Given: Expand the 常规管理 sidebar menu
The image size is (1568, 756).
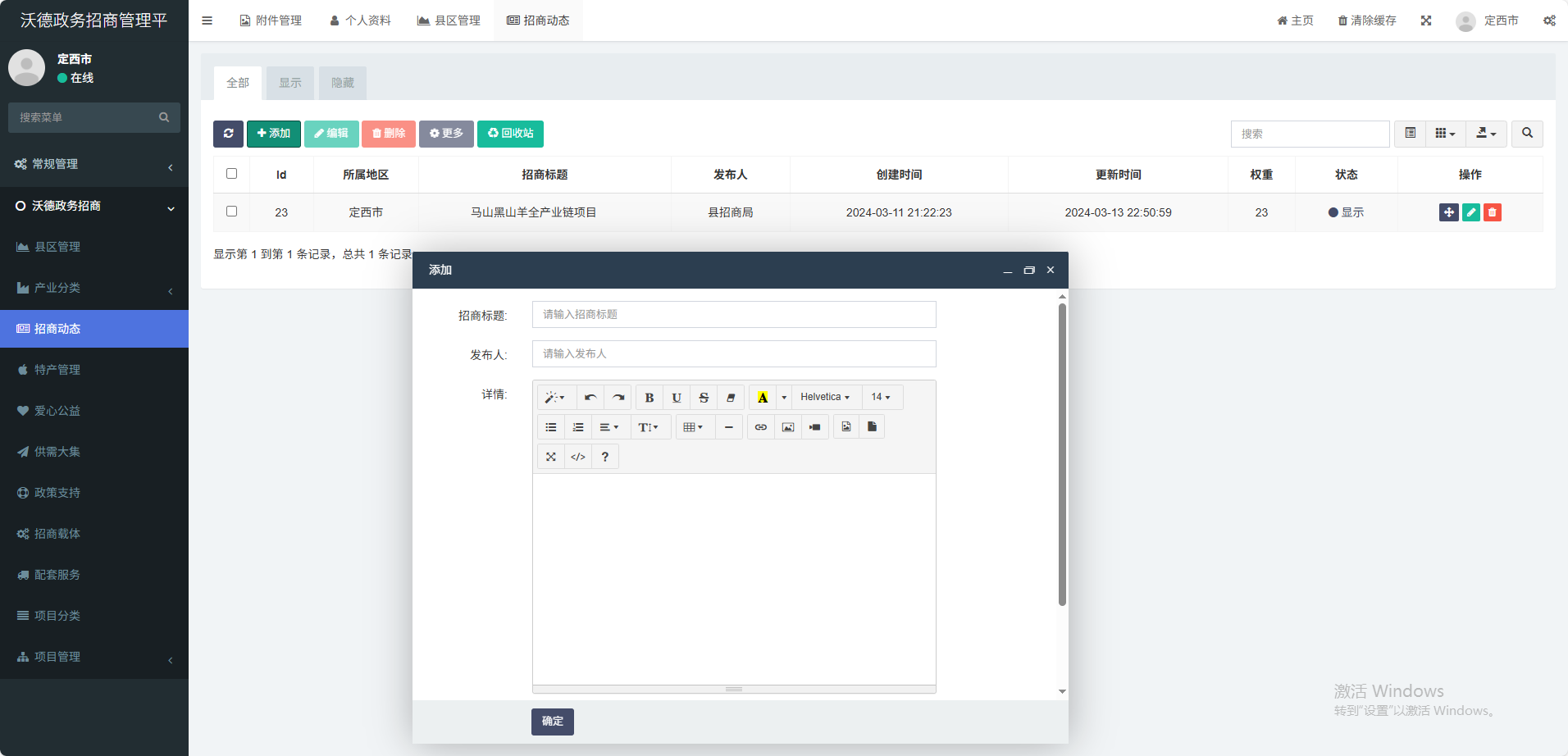Looking at the screenshot, I should coord(94,164).
